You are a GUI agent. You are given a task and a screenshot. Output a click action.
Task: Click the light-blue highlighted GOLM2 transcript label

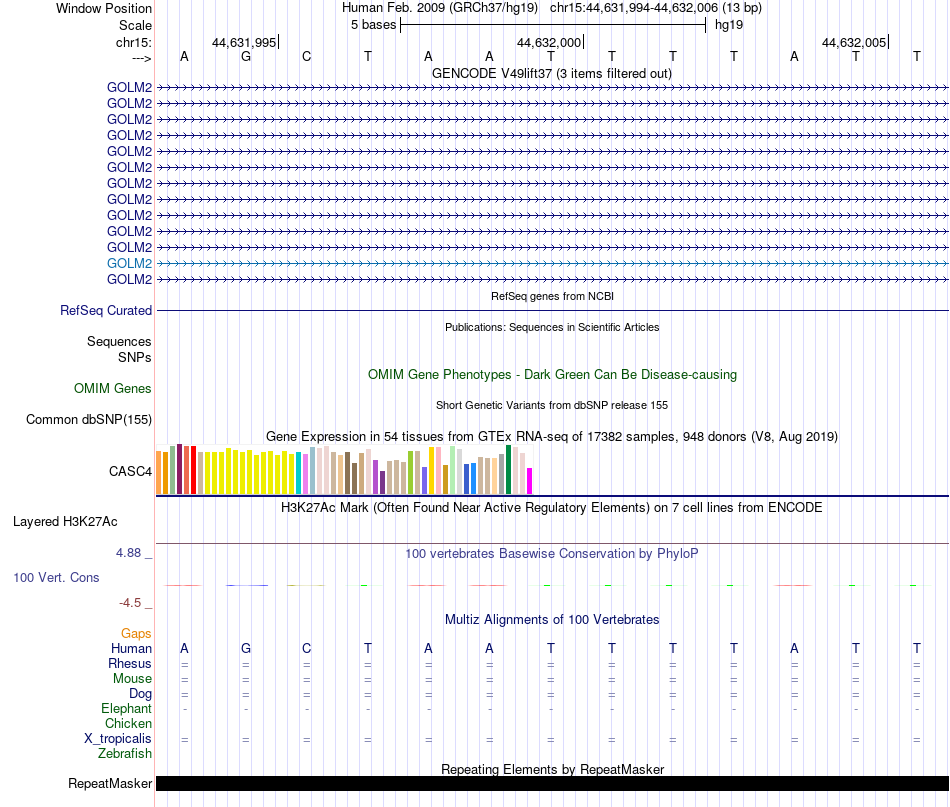[x=129, y=264]
